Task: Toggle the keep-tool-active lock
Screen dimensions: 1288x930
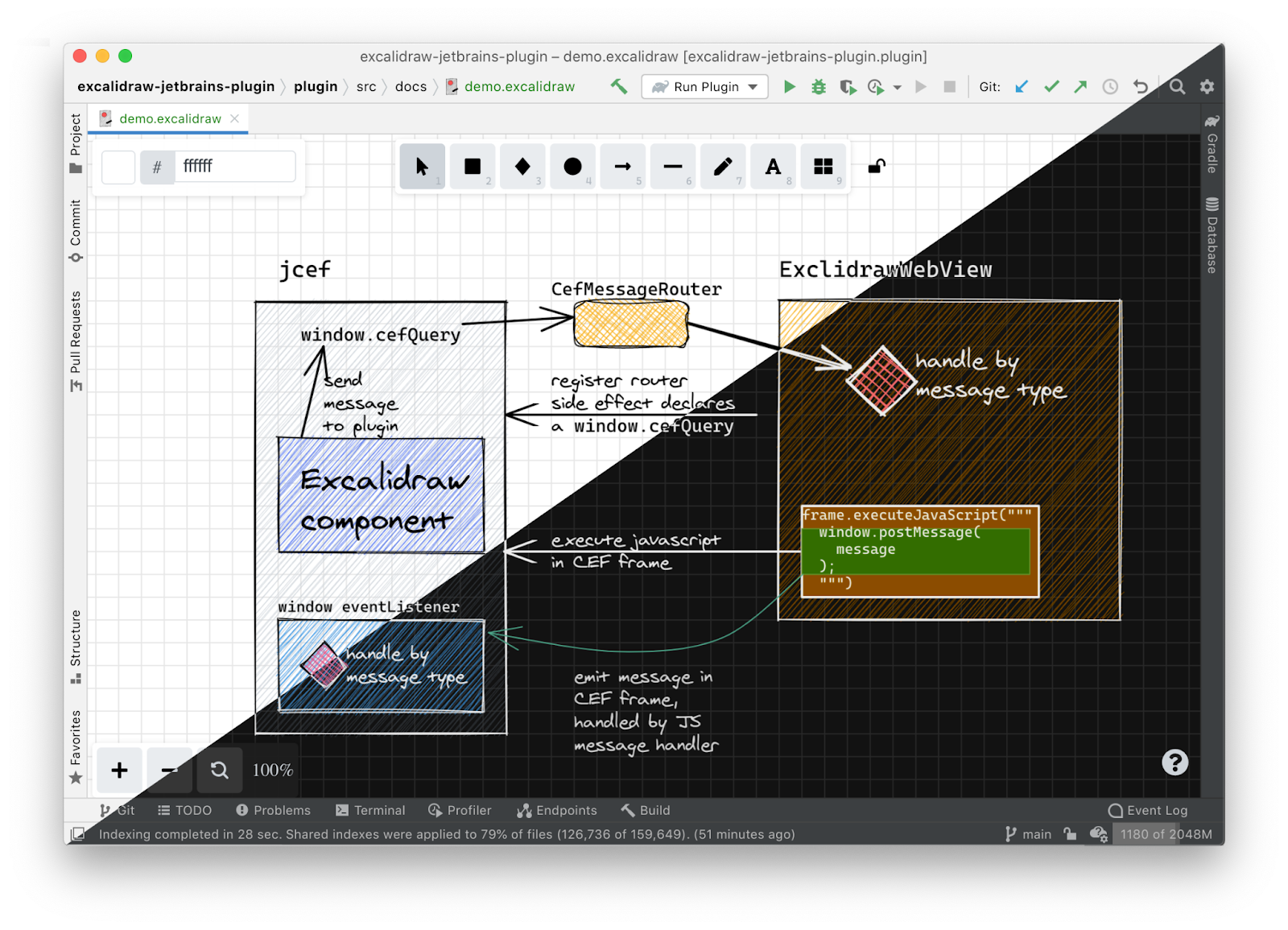Action: point(877,167)
